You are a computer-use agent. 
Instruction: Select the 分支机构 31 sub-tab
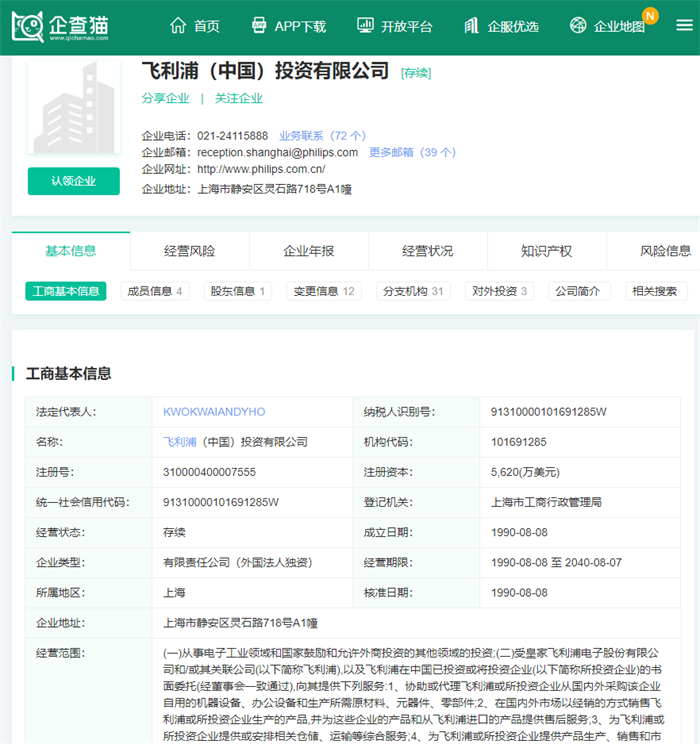[x=413, y=291]
